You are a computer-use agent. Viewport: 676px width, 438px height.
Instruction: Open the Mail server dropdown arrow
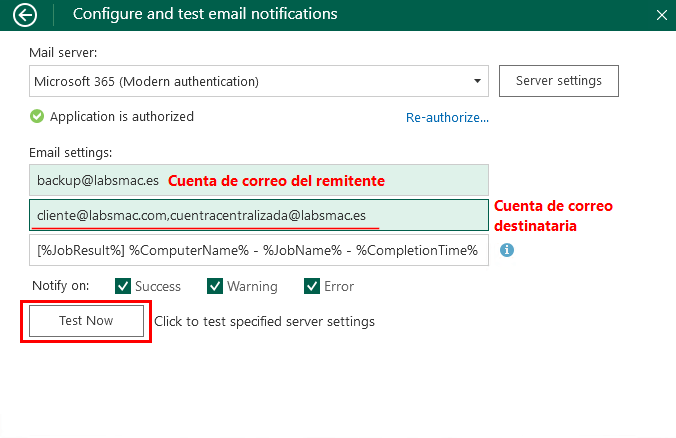pyautogui.click(x=477, y=81)
